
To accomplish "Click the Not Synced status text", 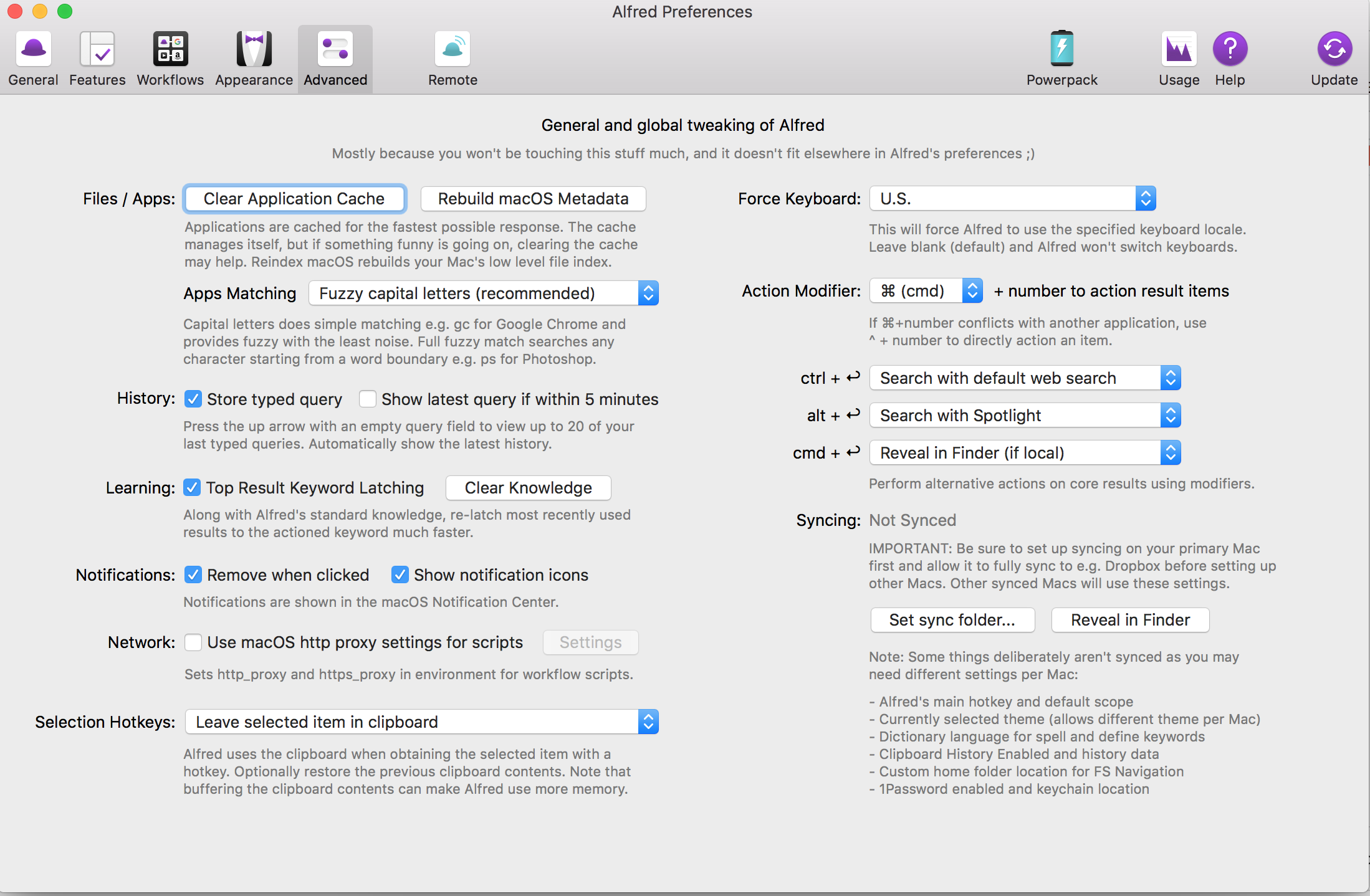I will tap(913, 520).
